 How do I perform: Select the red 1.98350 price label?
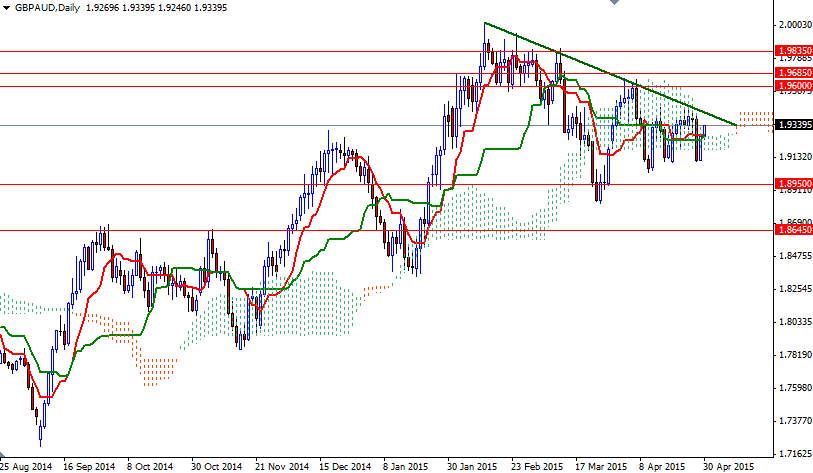click(793, 51)
